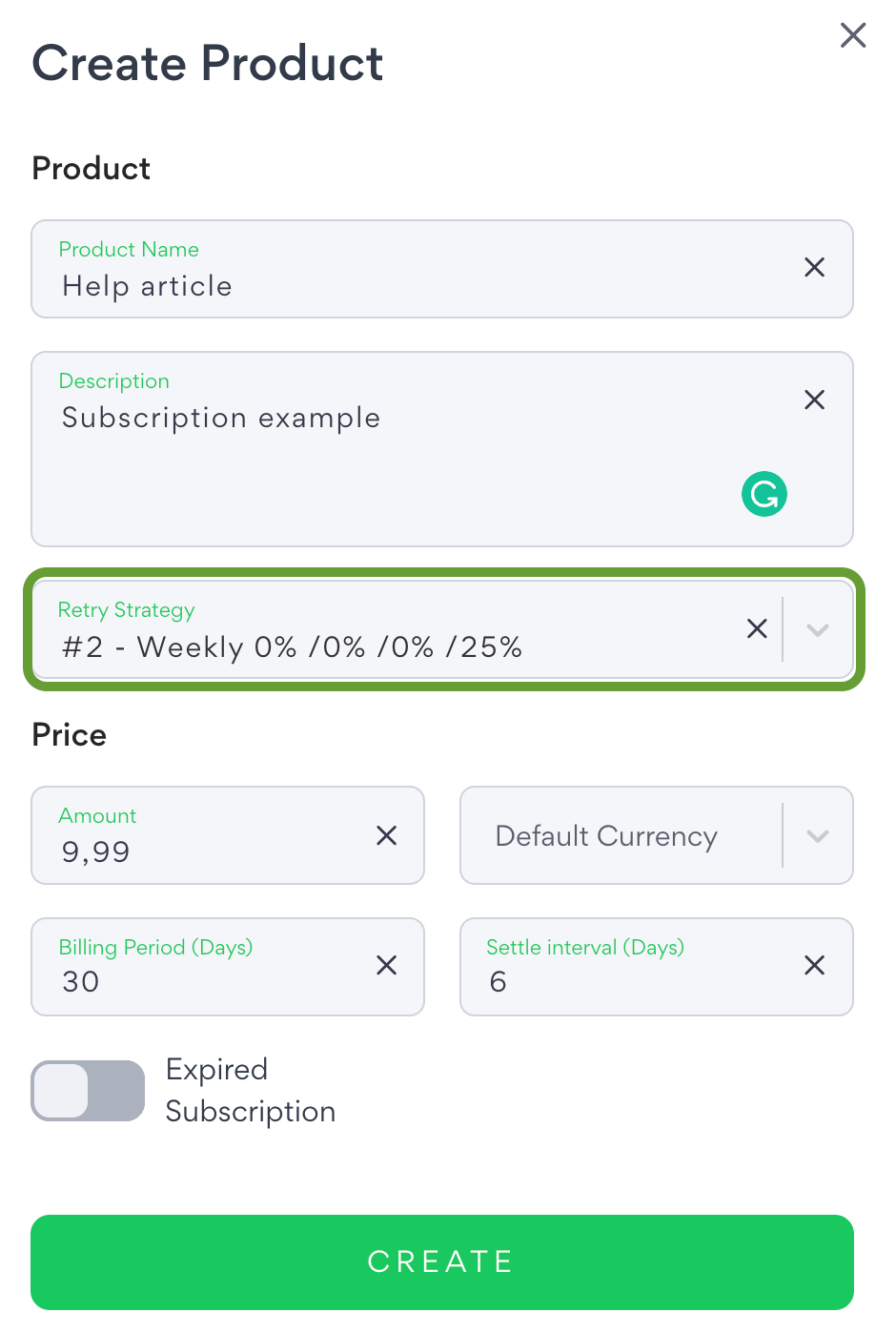The width and height of the screenshot is (896, 1333).
Task: Close the Create Product dialog
Action: [x=853, y=35]
